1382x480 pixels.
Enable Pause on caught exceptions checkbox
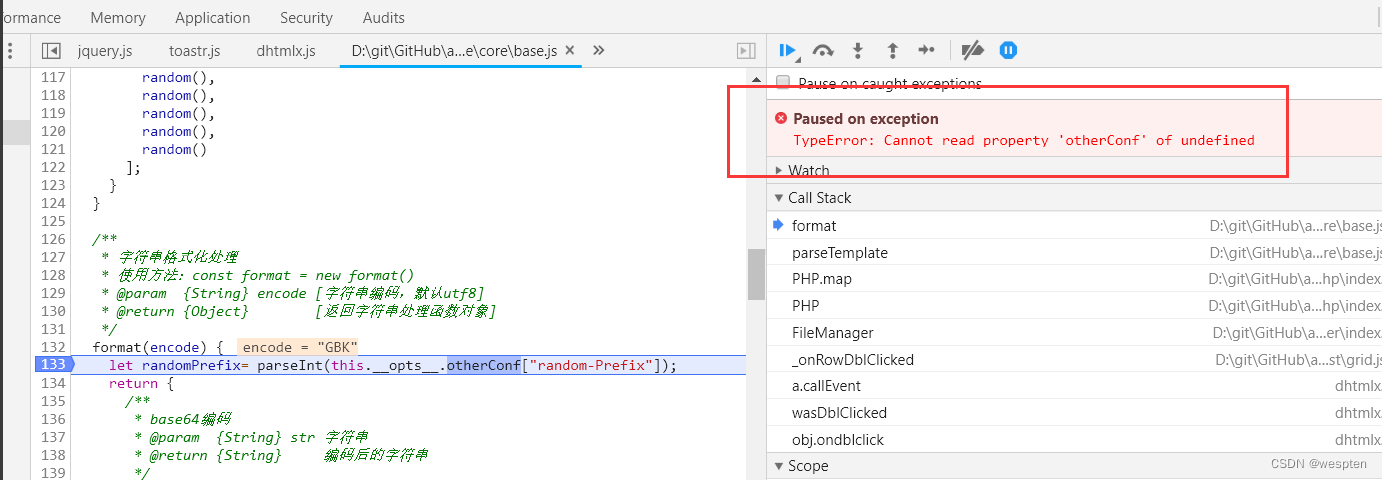783,83
